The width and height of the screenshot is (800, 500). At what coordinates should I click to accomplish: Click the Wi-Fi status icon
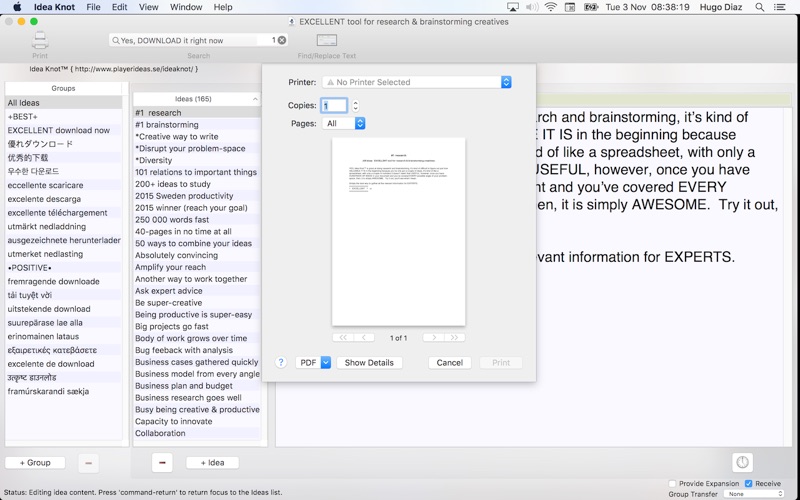(x=551, y=7)
